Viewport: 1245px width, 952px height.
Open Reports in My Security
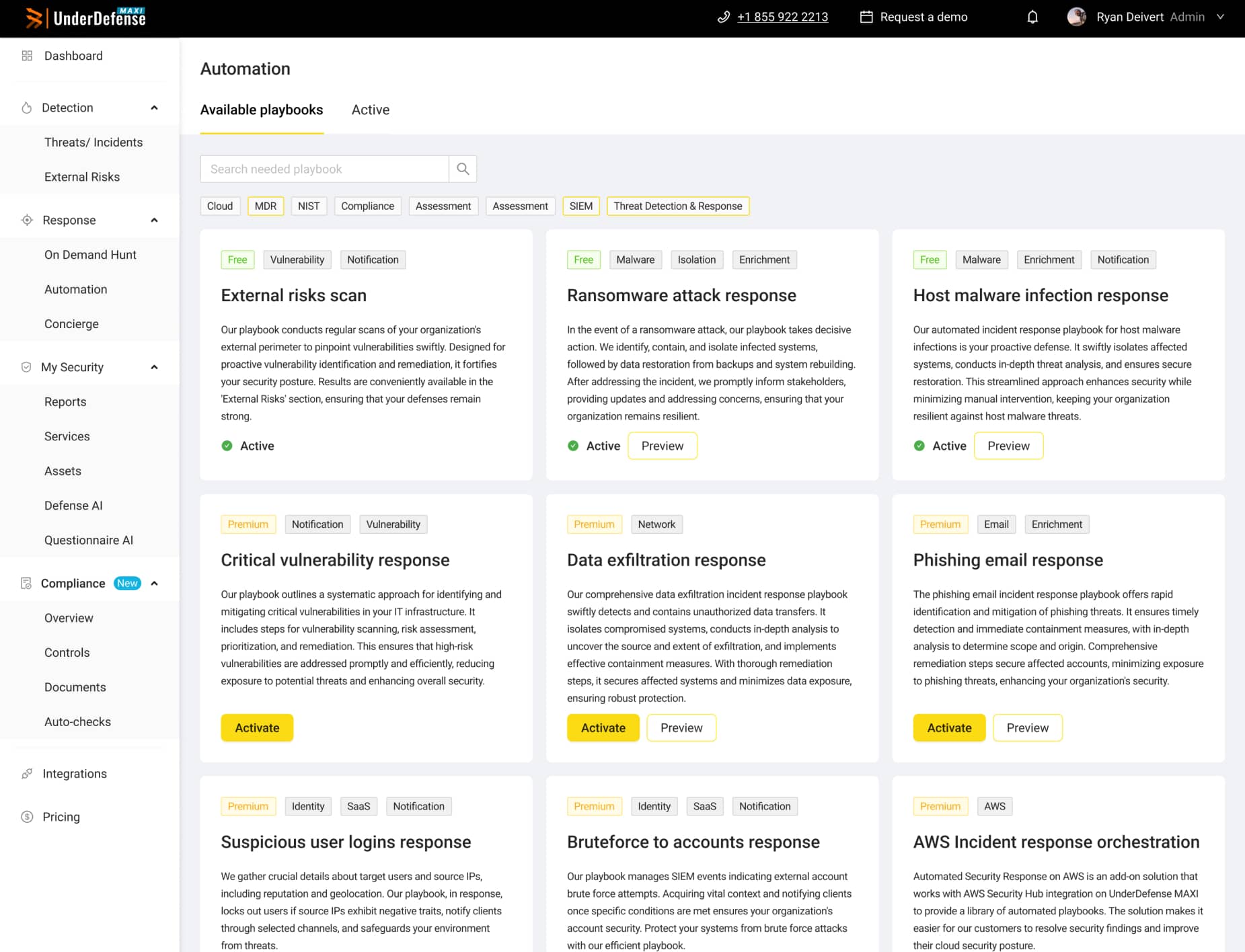65,402
